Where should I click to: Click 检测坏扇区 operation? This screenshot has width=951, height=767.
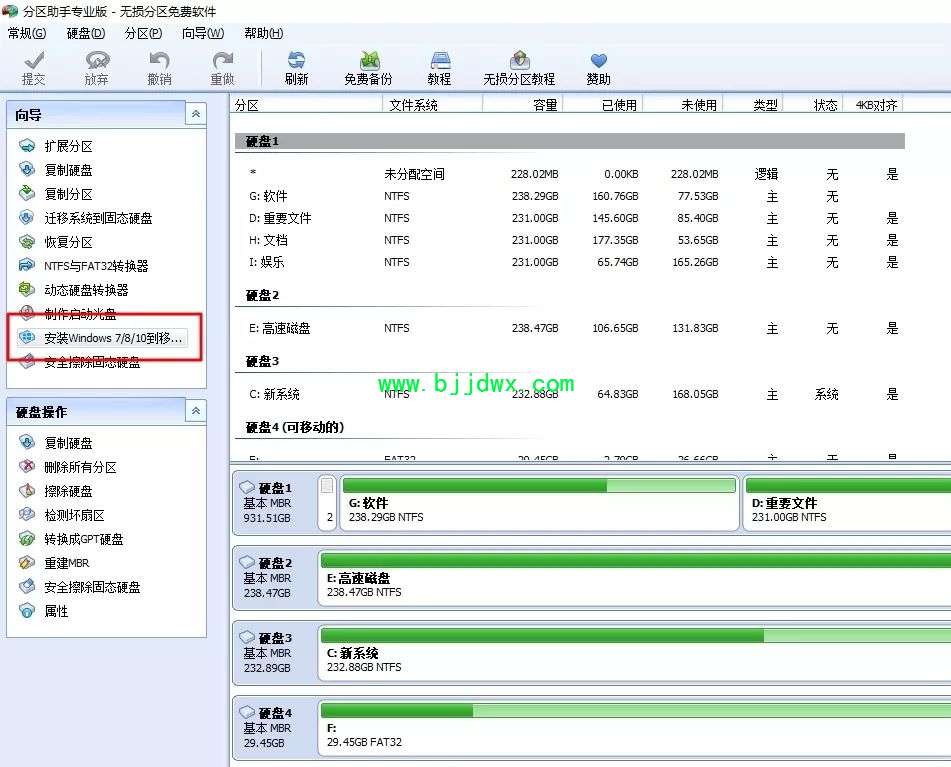[x=61, y=515]
